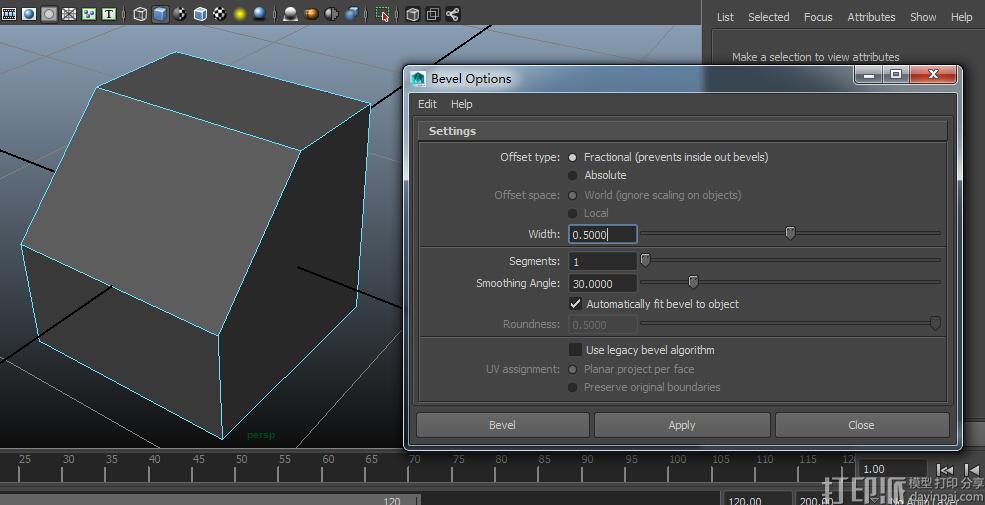The width and height of the screenshot is (985, 505).
Task: Click the Roundness slider handle
Action: [935, 323]
